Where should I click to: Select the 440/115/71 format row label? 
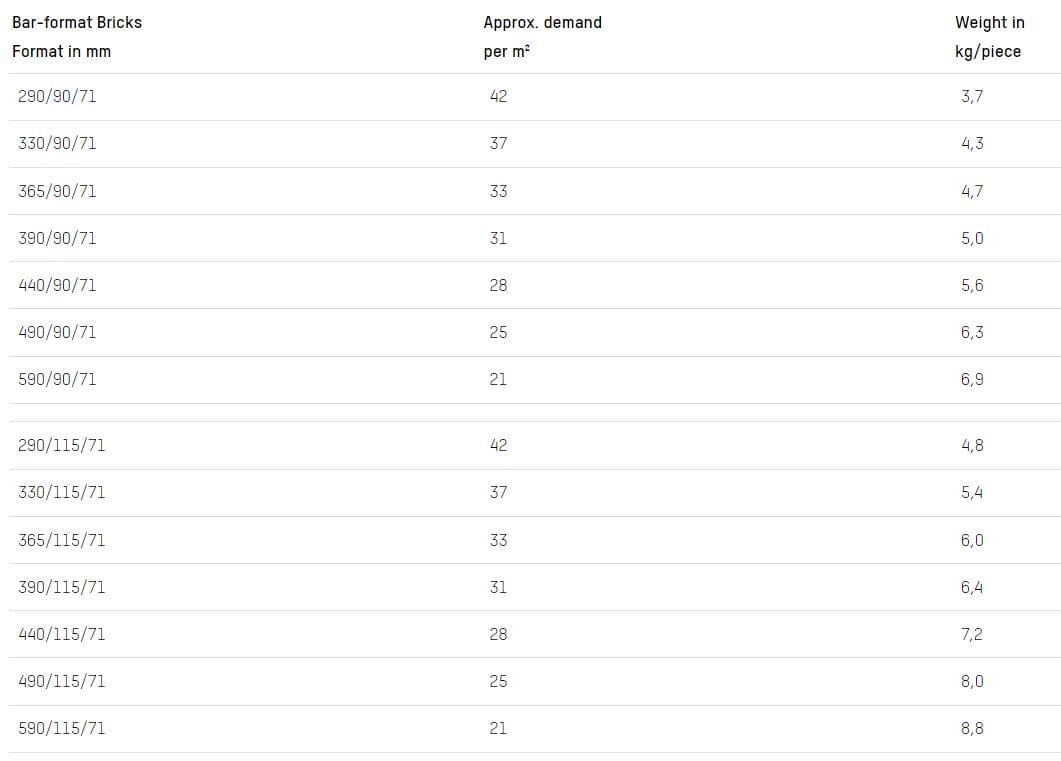61,634
